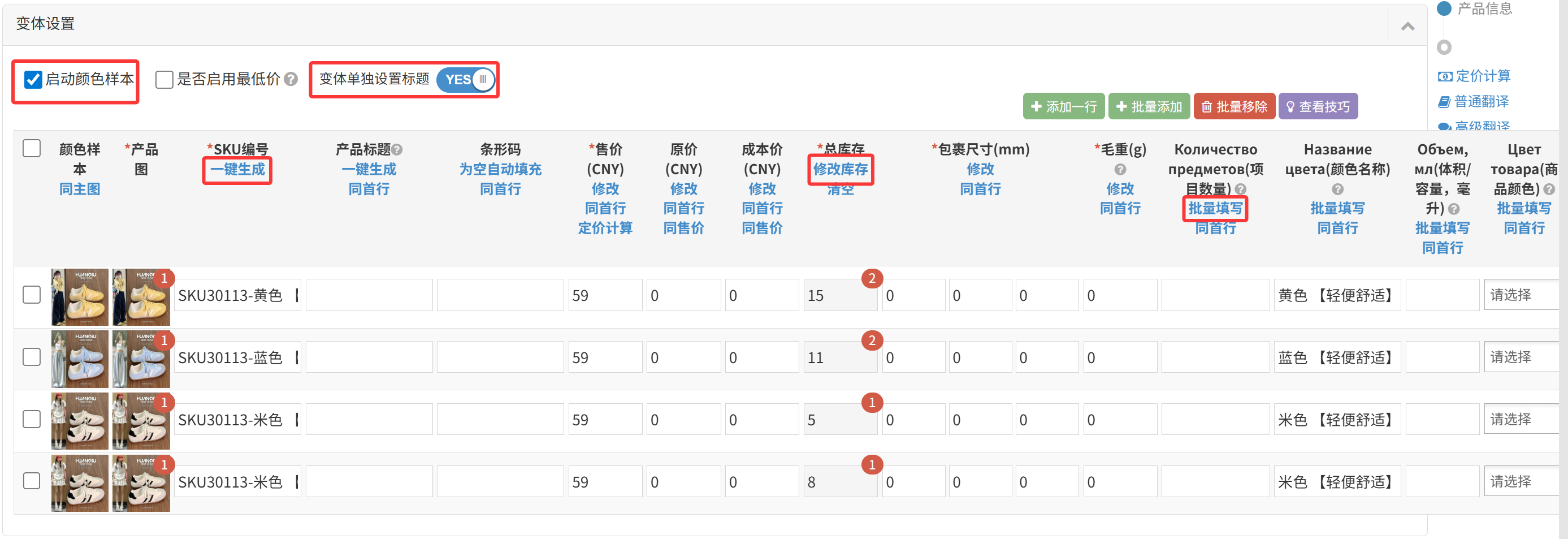Open 请选择 color dropdown for 蓝色 row
Viewport: 1568px width, 539px height.
1523,357
